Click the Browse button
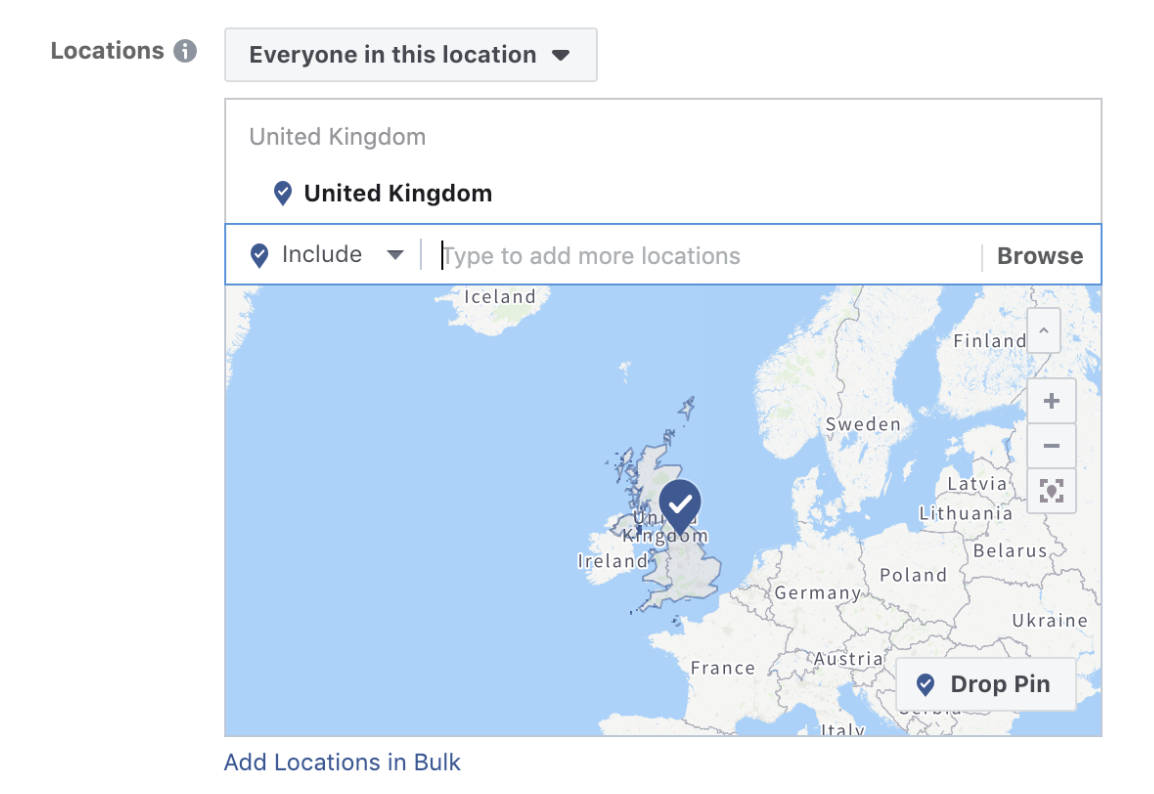The width and height of the screenshot is (1154, 794). [1040, 255]
